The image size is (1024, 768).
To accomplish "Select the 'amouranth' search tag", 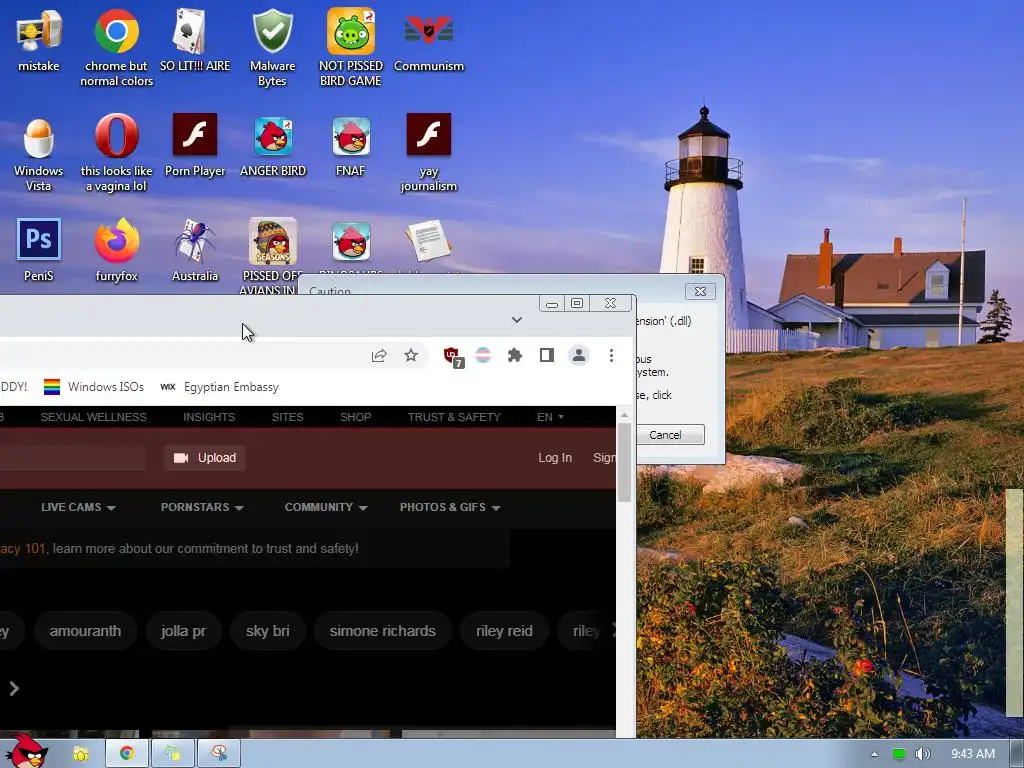I will [x=85, y=631].
